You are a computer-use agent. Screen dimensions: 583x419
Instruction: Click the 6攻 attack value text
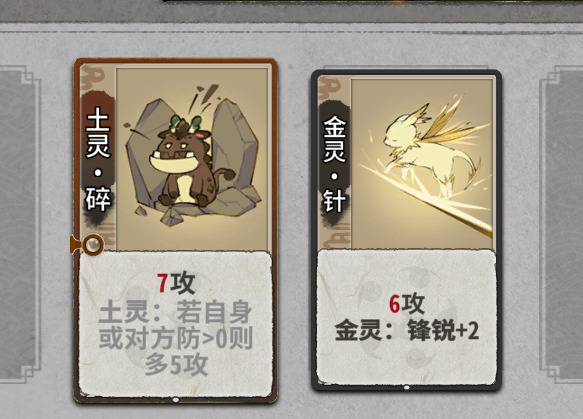coord(406,304)
